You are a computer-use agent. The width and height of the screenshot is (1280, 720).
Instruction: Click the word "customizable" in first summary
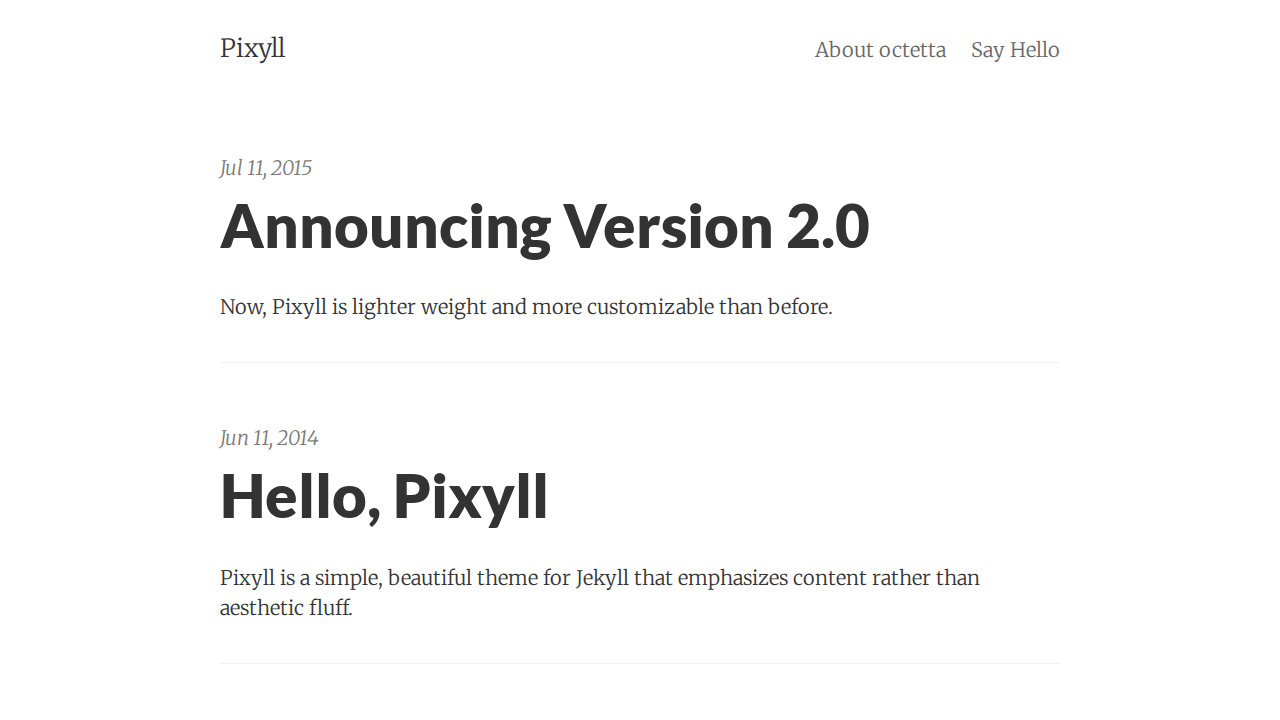click(x=650, y=307)
